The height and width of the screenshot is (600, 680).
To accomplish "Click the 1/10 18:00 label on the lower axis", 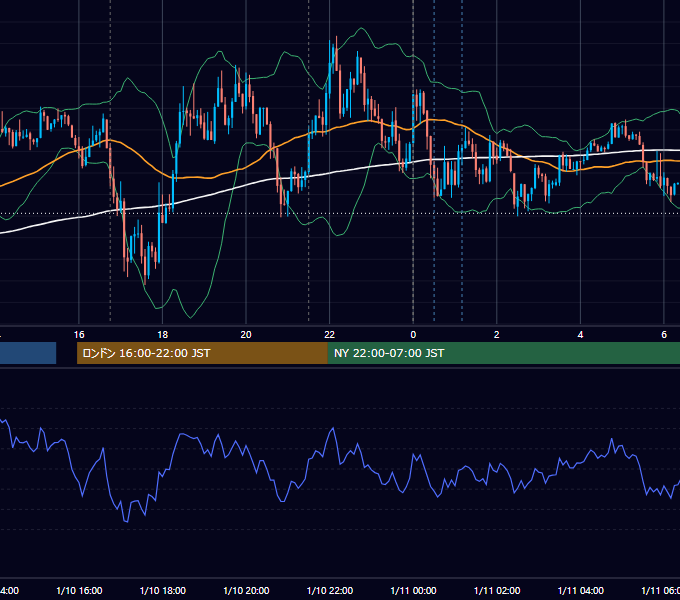I will [x=163, y=591].
